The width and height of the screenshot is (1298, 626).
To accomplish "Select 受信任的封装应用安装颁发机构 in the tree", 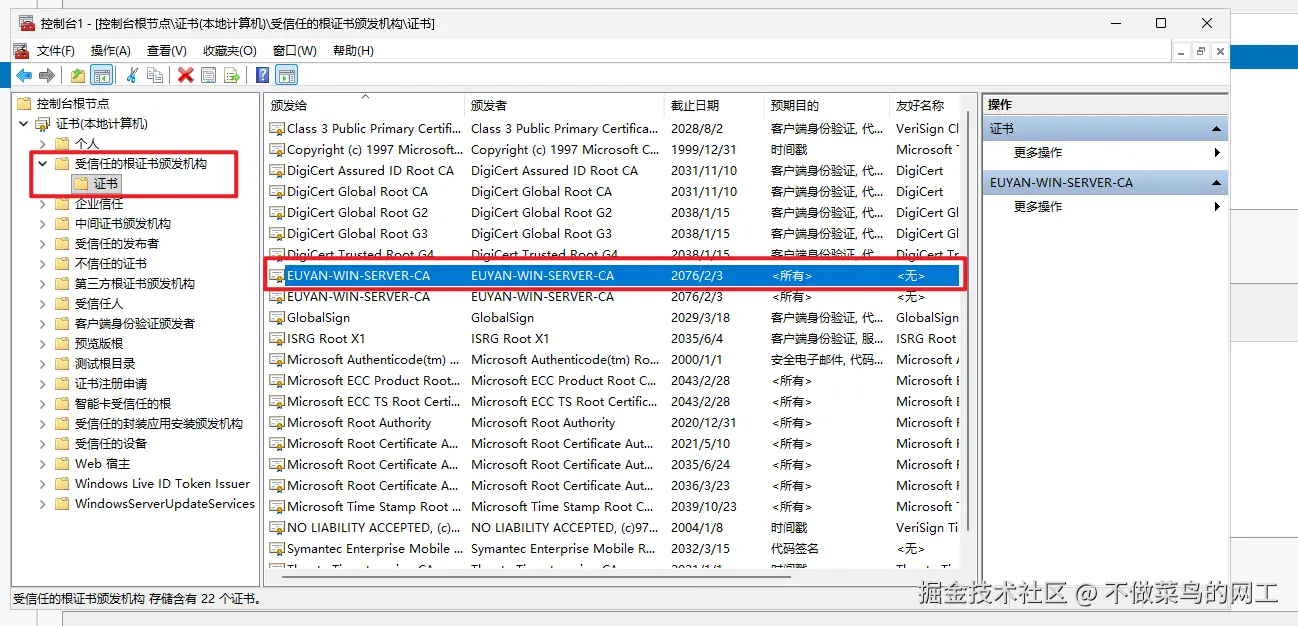I will 158,423.
